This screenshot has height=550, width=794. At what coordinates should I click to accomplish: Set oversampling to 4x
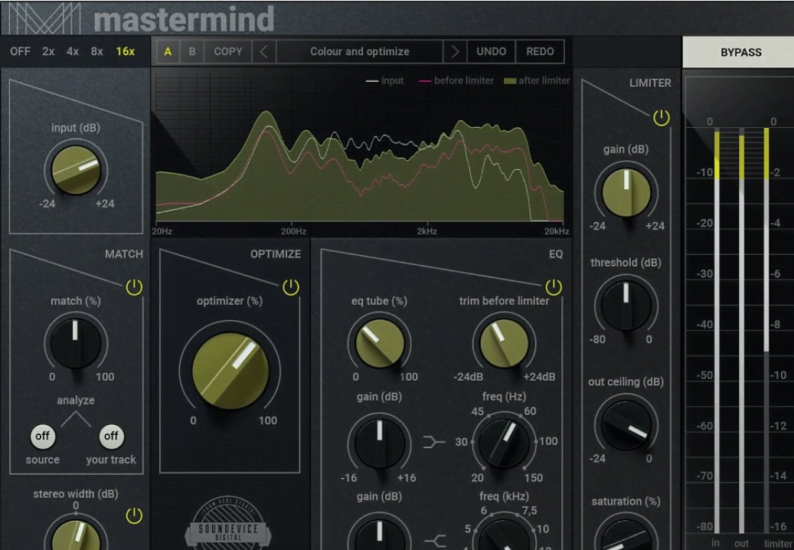72,52
